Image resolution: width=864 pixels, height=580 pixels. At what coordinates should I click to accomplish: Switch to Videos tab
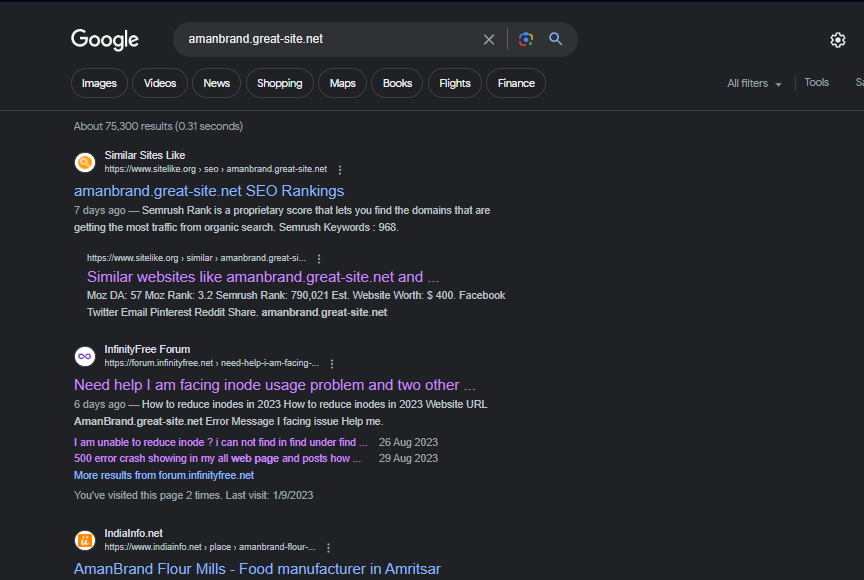click(160, 83)
